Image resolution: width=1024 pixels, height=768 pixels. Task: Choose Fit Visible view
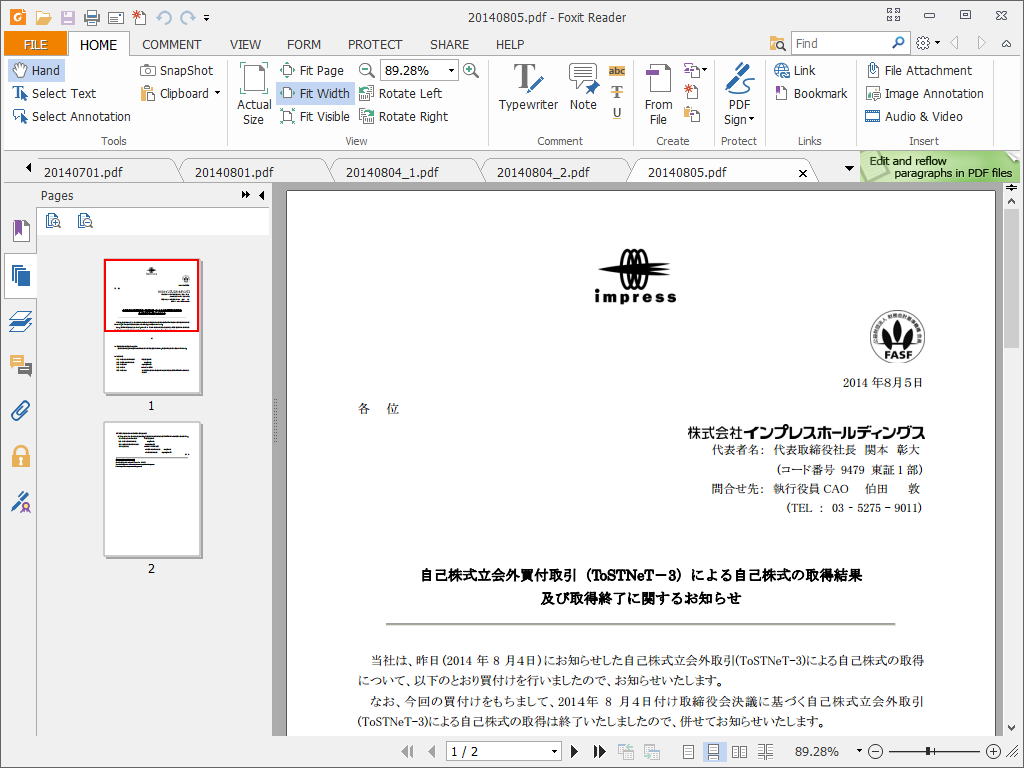click(315, 116)
